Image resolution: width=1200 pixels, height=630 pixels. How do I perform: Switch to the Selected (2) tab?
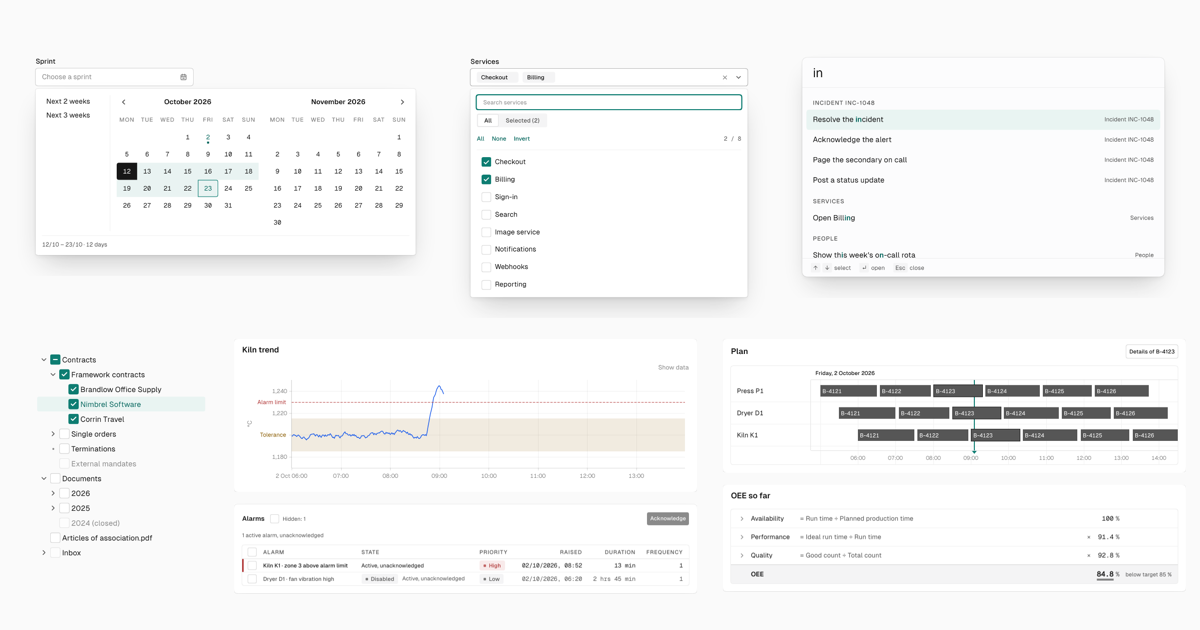tap(522, 120)
